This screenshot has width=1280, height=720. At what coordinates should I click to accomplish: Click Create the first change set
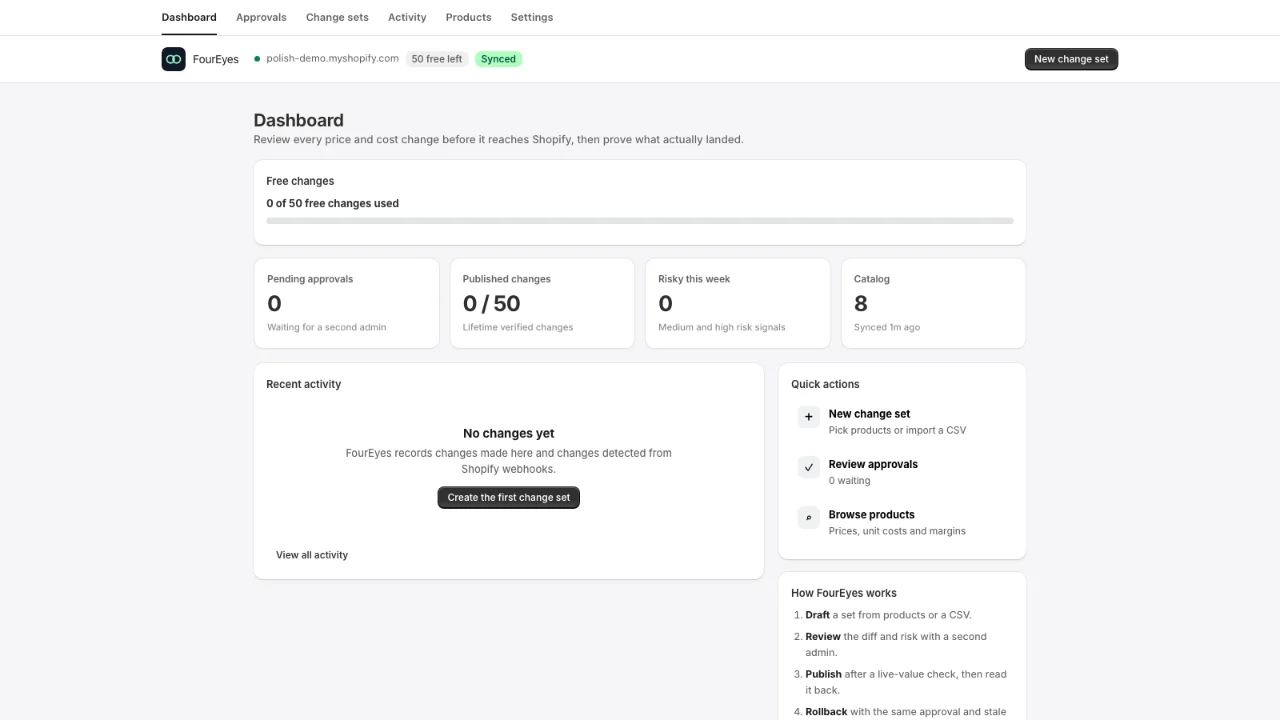509,497
